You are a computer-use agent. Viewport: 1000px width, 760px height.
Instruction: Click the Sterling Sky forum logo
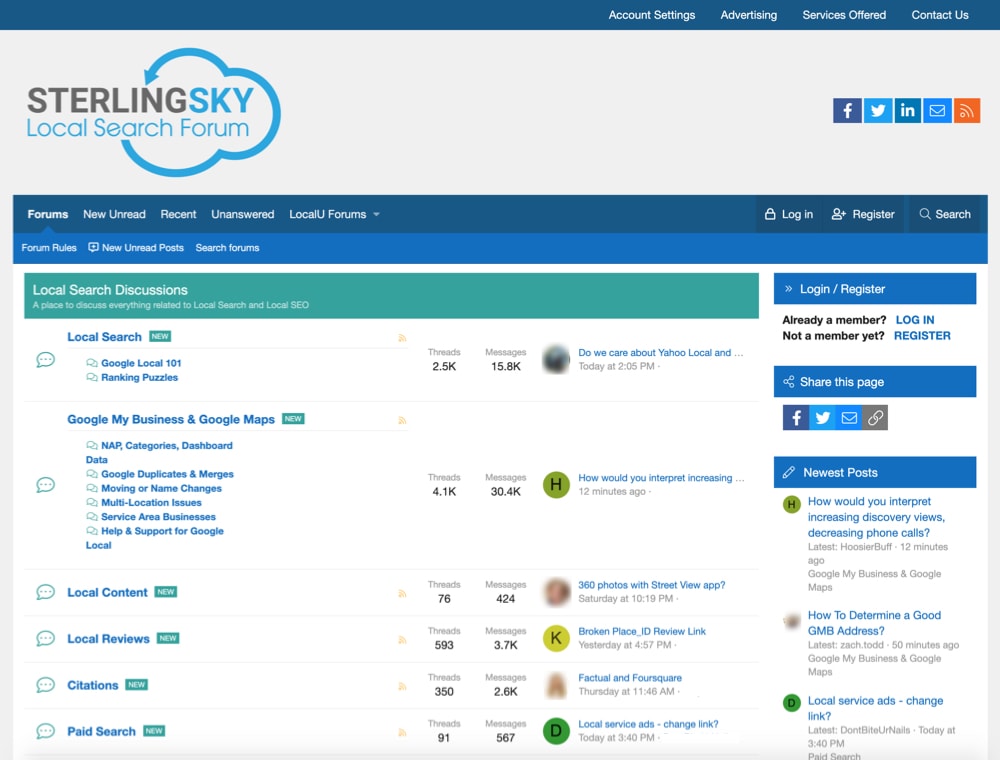[x=153, y=112]
